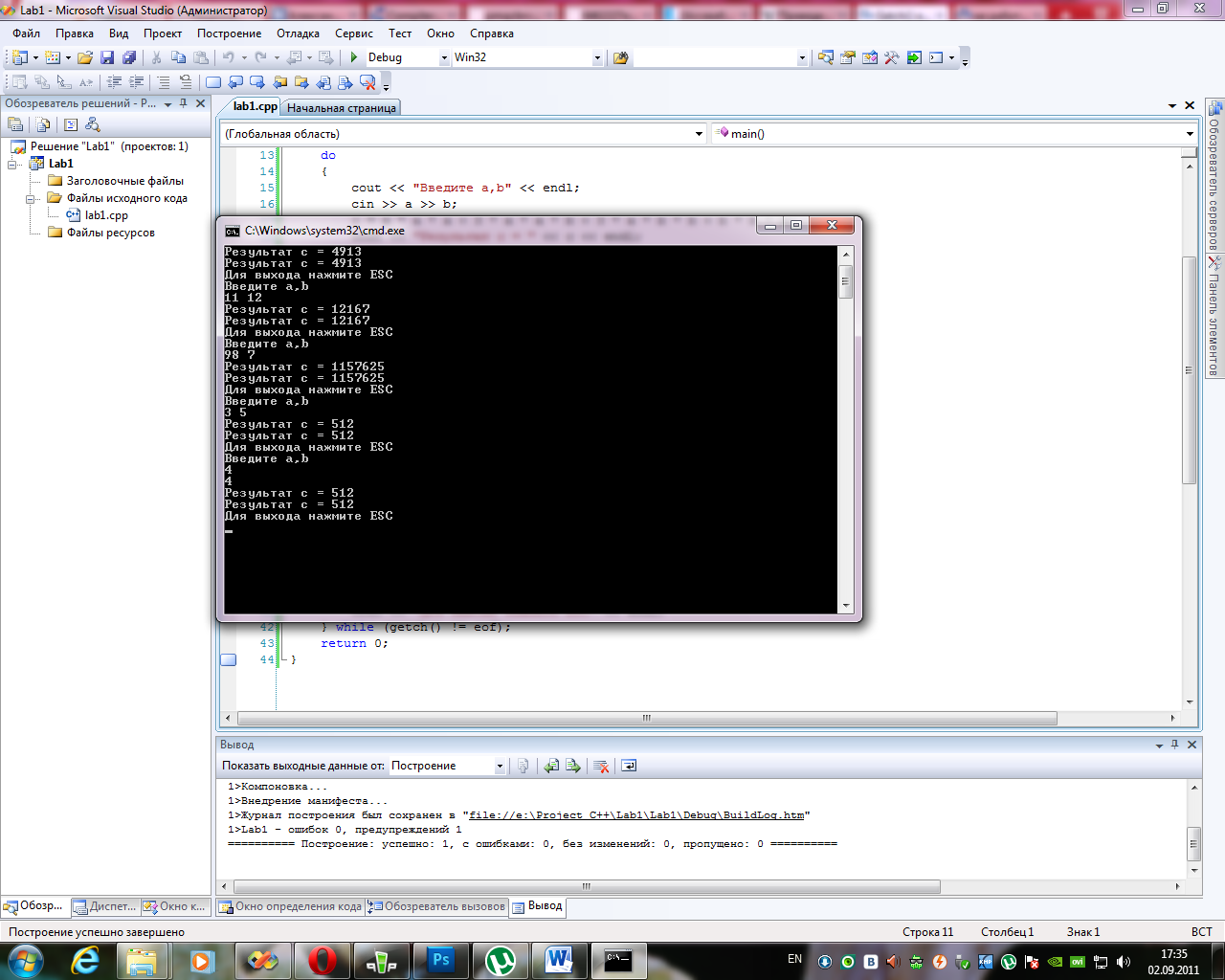Switch to Обозреватель вызовов bottom tab

tap(437, 906)
